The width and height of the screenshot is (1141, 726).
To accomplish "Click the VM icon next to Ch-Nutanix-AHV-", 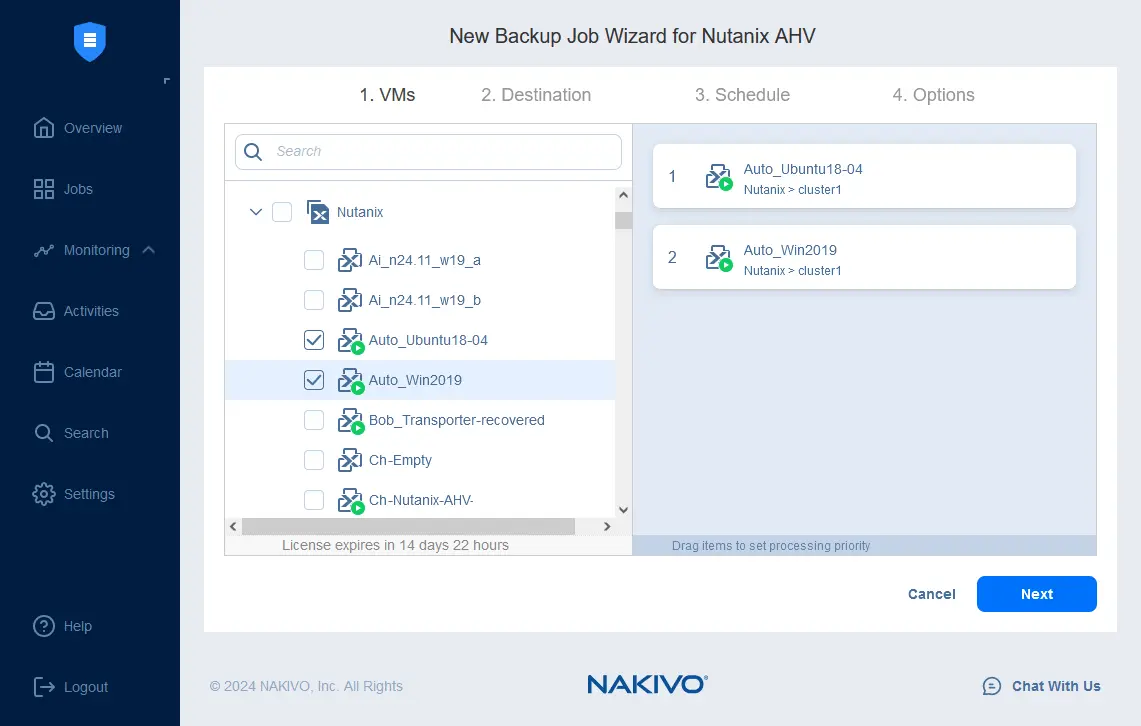I will coord(351,500).
